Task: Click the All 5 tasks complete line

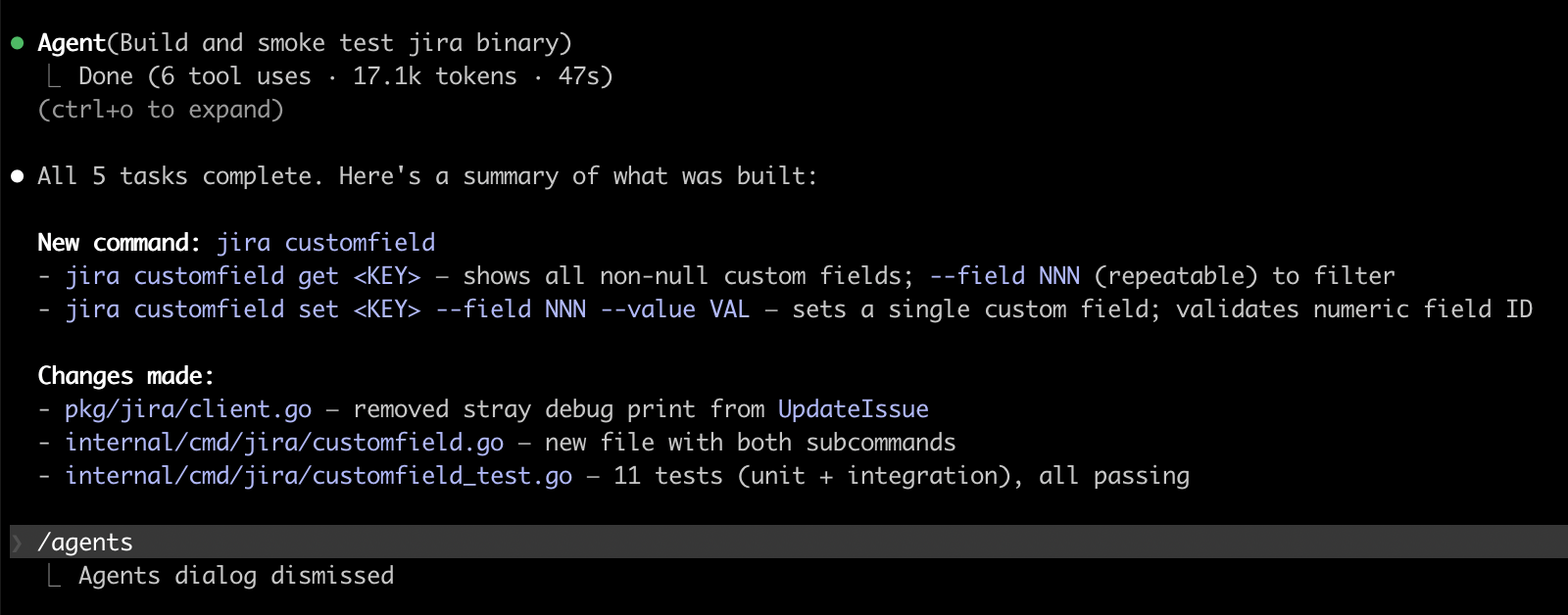Action: (426, 176)
